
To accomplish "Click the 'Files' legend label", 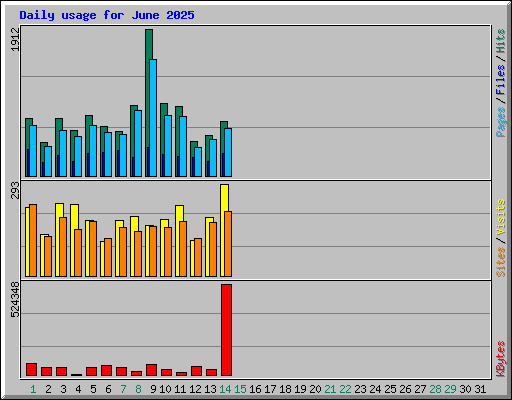I will 500,80.
